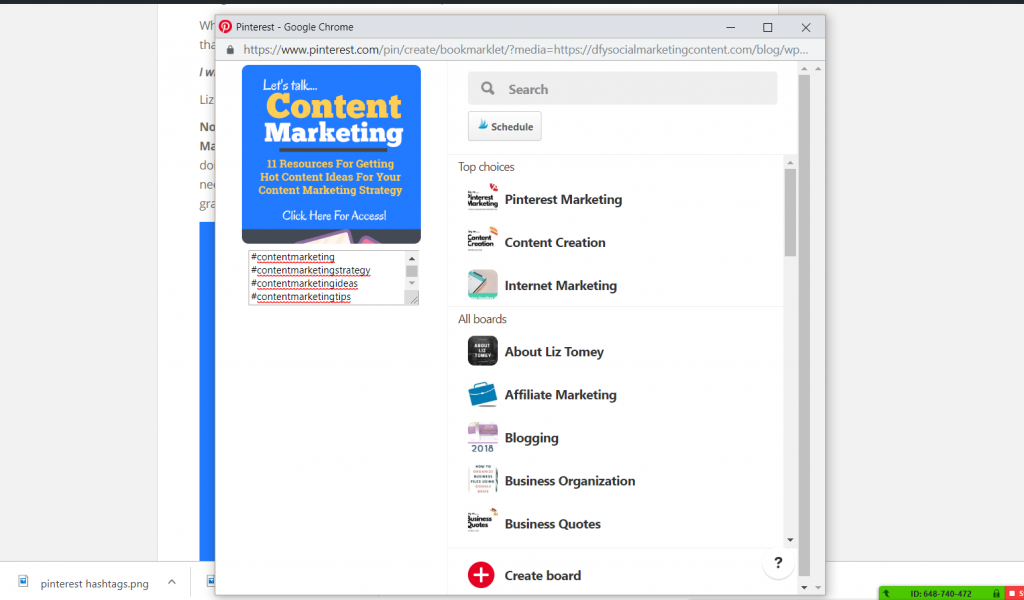Click the Tailwind icon on the Schedule button

click(x=483, y=125)
